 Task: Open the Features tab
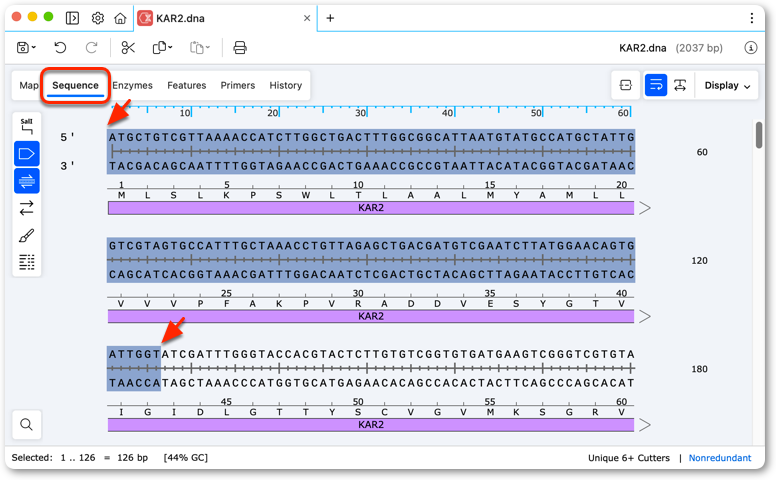(x=187, y=85)
